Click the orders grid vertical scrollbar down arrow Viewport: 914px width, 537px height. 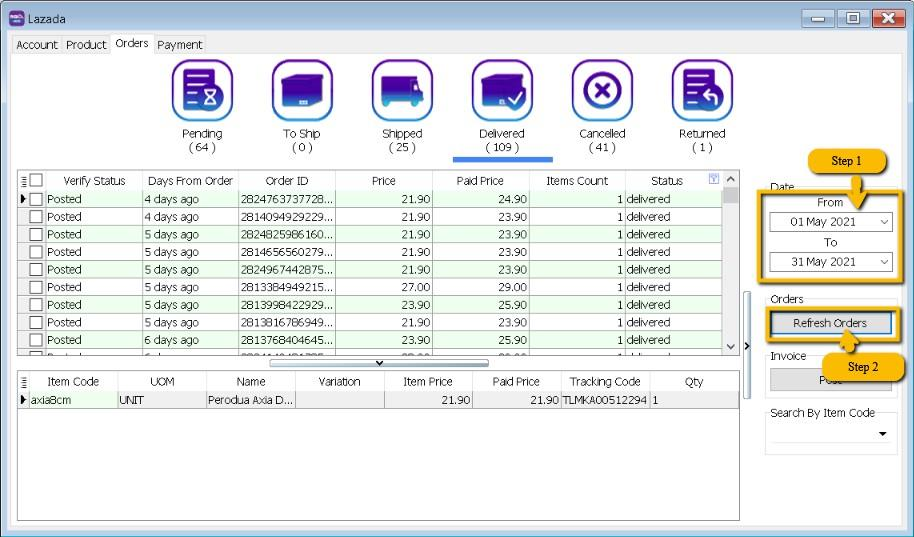pos(731,346)
